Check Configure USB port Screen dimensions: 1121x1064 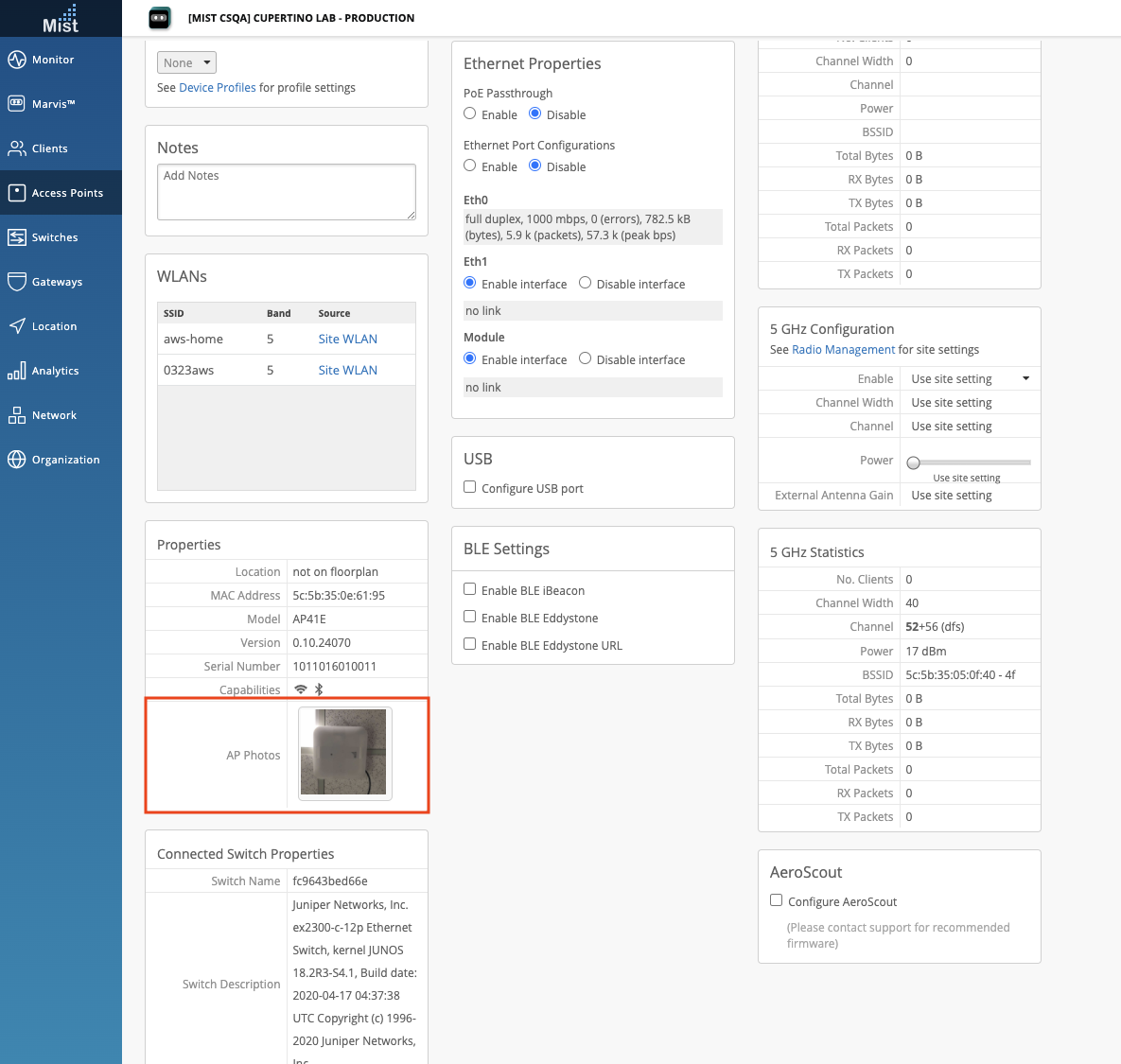470,487
